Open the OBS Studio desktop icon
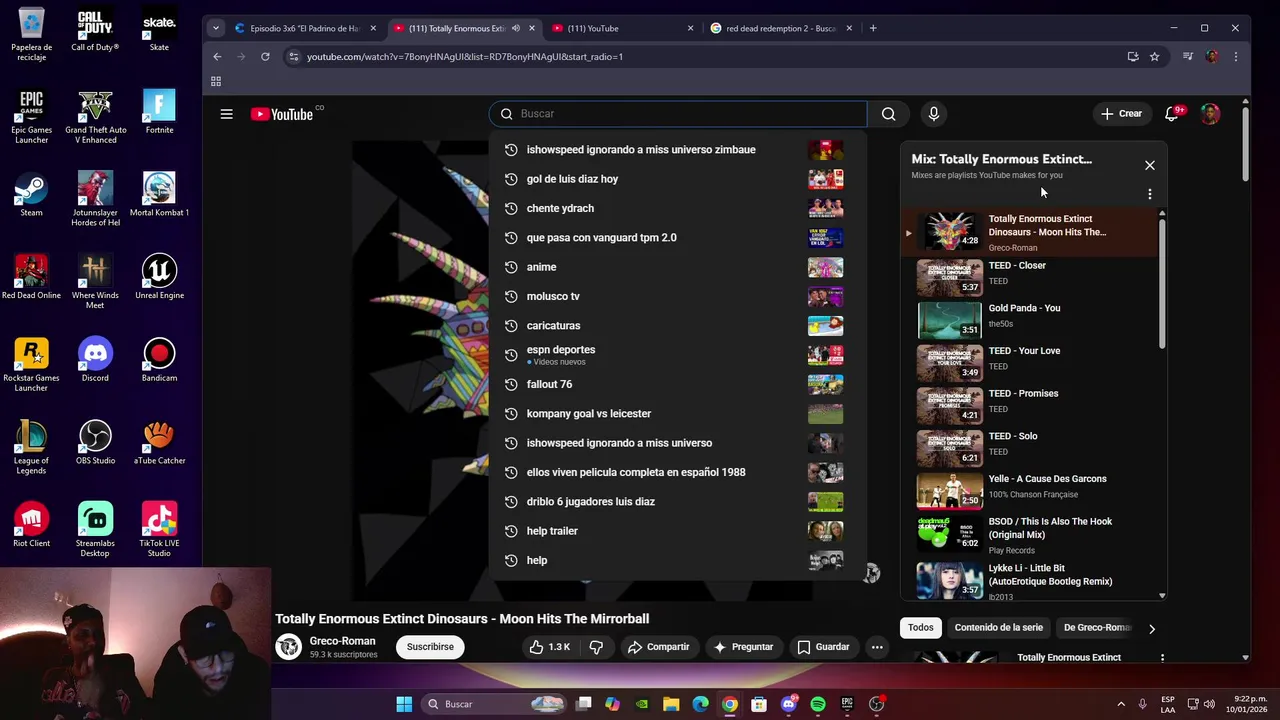Screen dimensions: 1280x720 [x=95, y=443]
